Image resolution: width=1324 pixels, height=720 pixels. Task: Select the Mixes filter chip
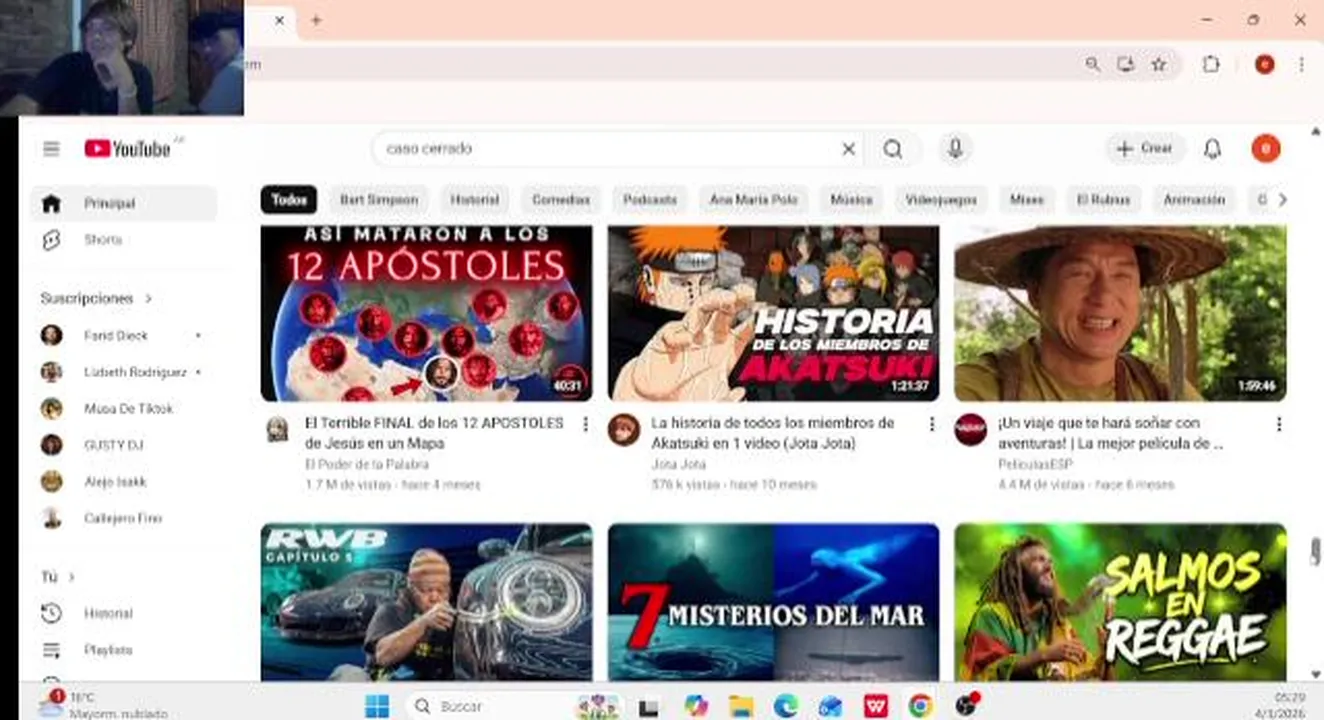[x=1026, y=199]
